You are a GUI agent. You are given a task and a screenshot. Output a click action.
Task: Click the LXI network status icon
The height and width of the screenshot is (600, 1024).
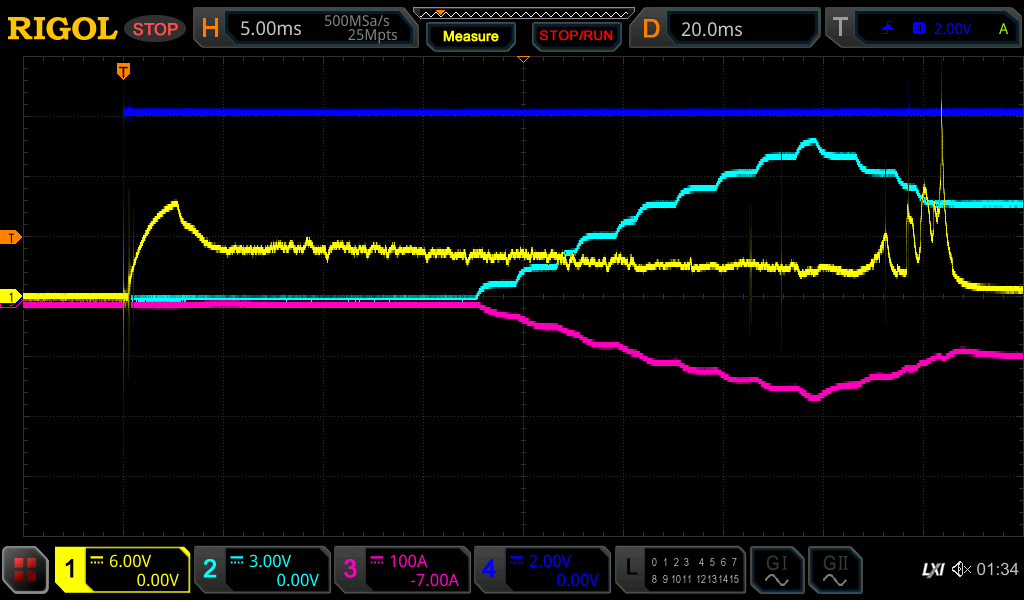coord(932,570)
